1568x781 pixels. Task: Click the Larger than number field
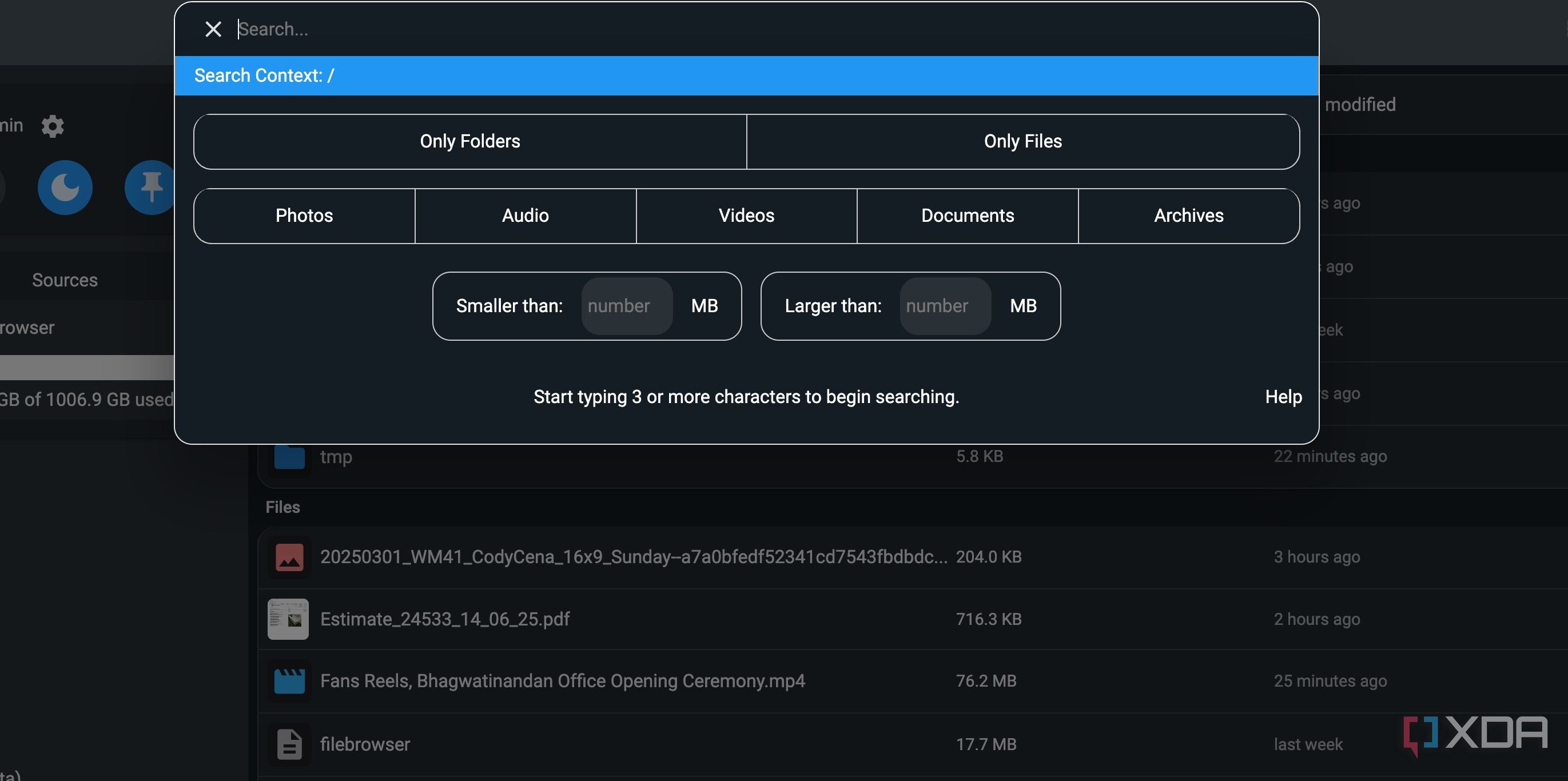pos(945,305)
